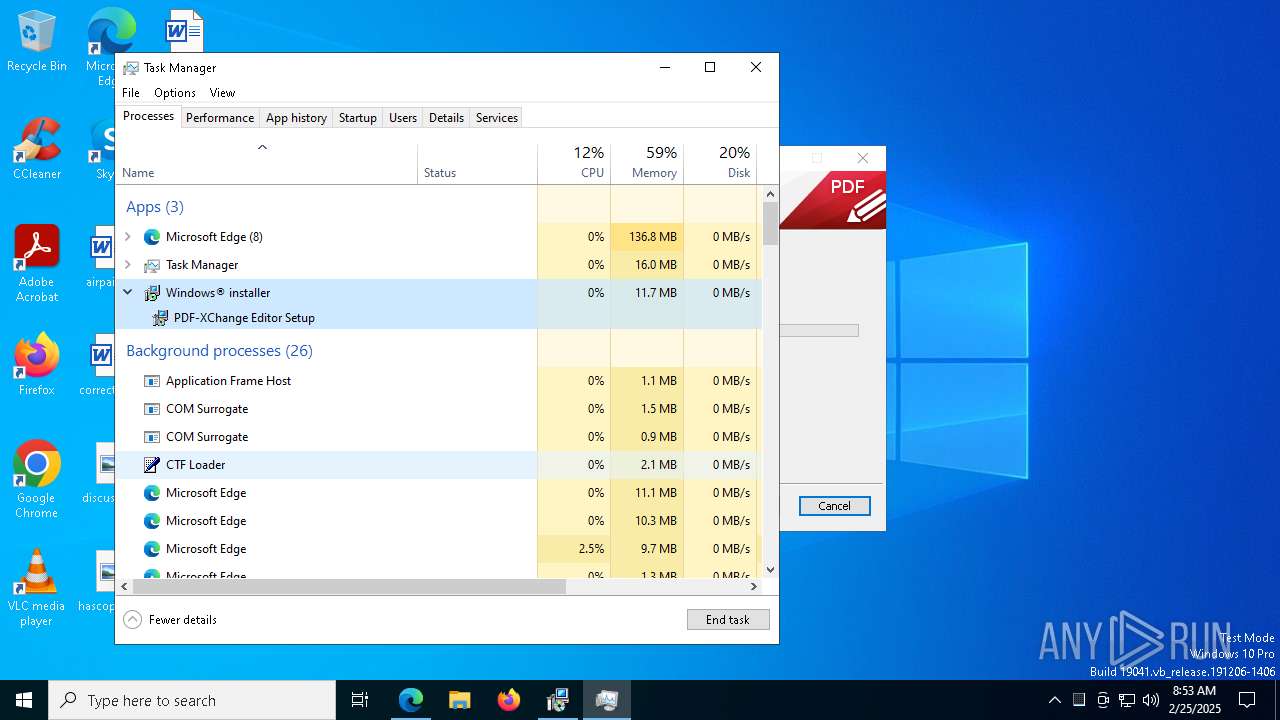Viewport: 1280px width, 720px height.
Task: Select Microsoft Edge row with 11.1 MB
Action: 438,493
